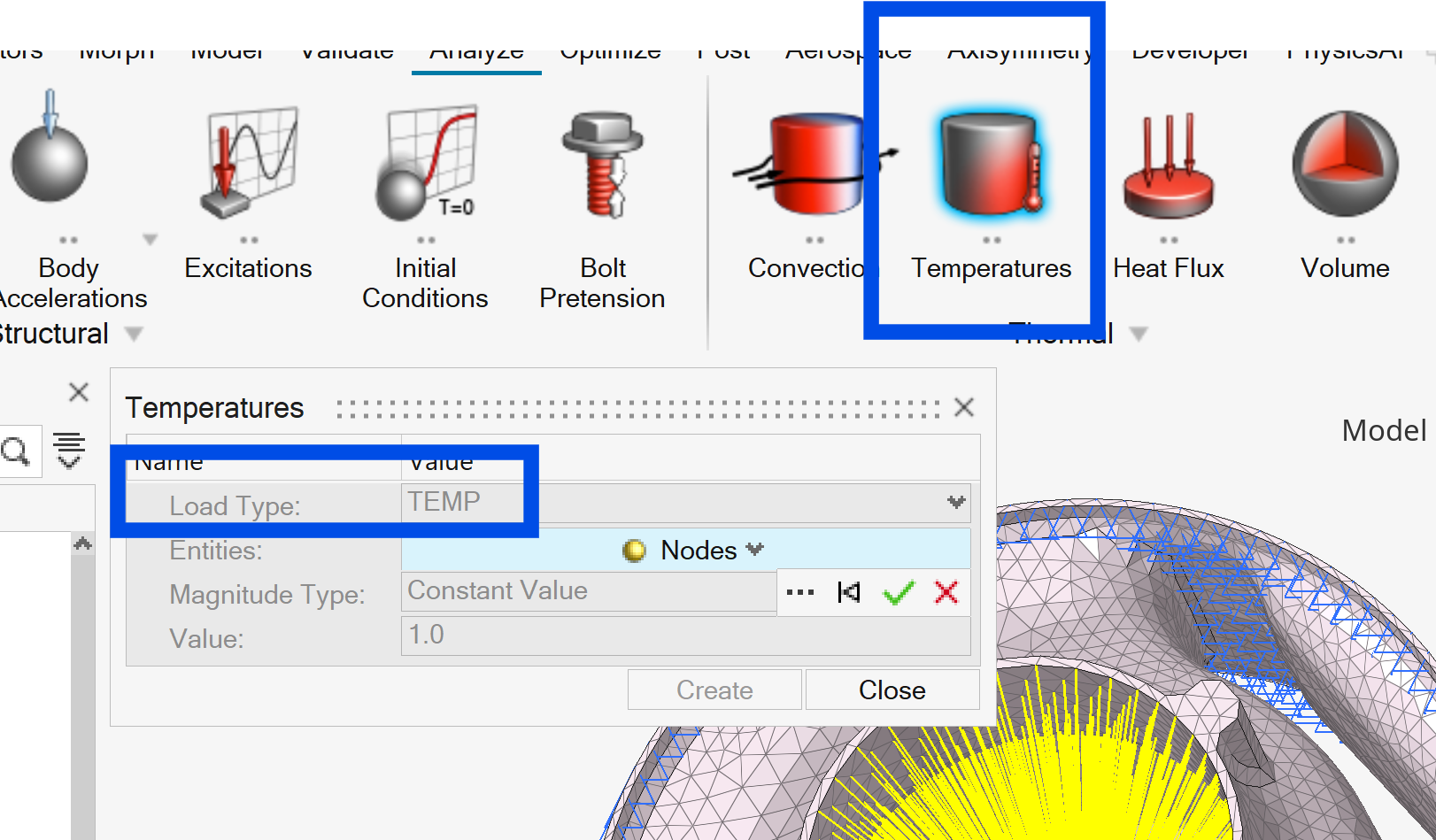
Task: Open the Developer ribbon tab
Action: tap(1190, 51)
